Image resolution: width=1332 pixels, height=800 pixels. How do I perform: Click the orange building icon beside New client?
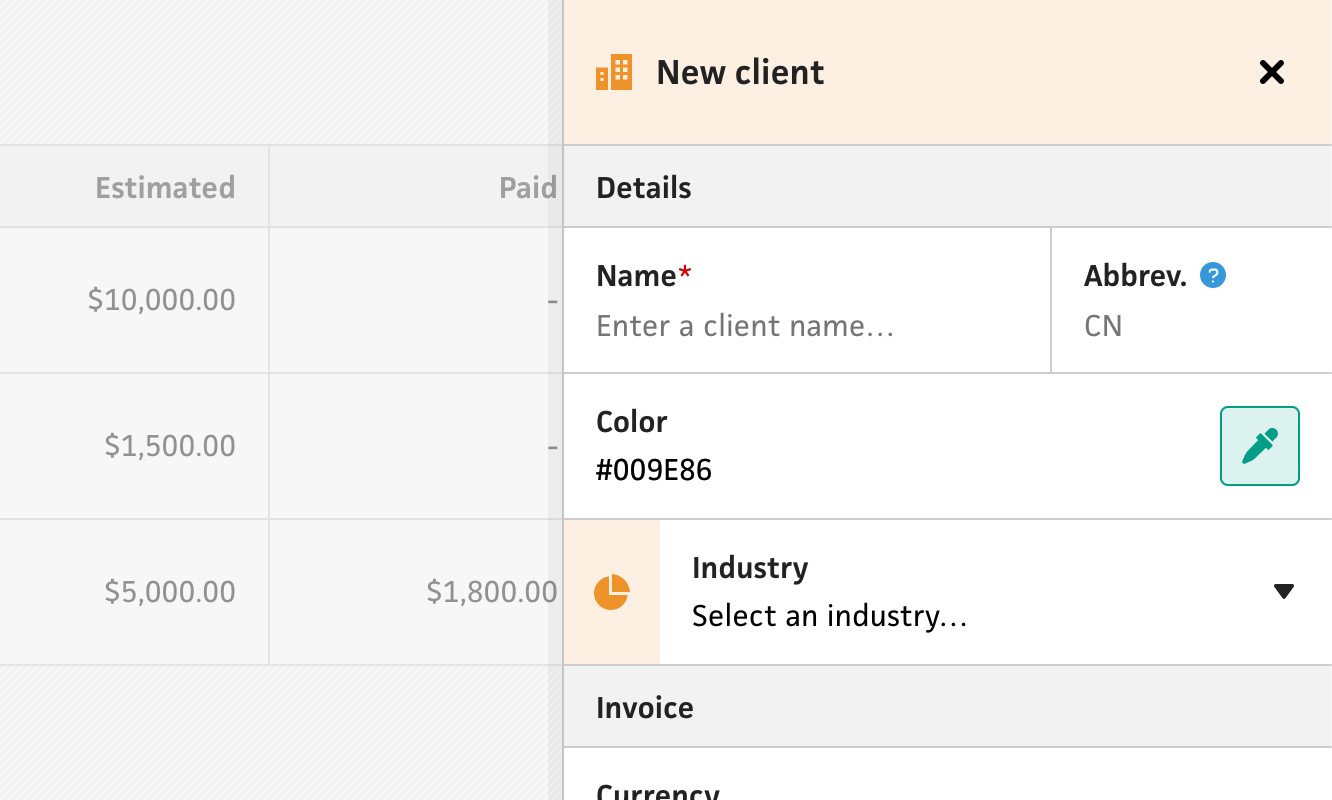click(x=614, y=72)
